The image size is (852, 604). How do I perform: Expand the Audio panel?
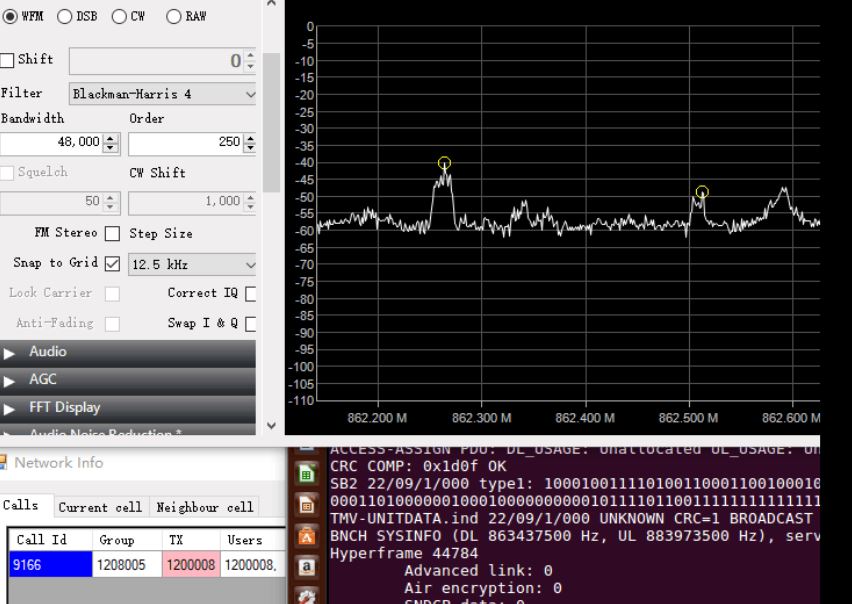pyautogui.click(x=128, y=352)
